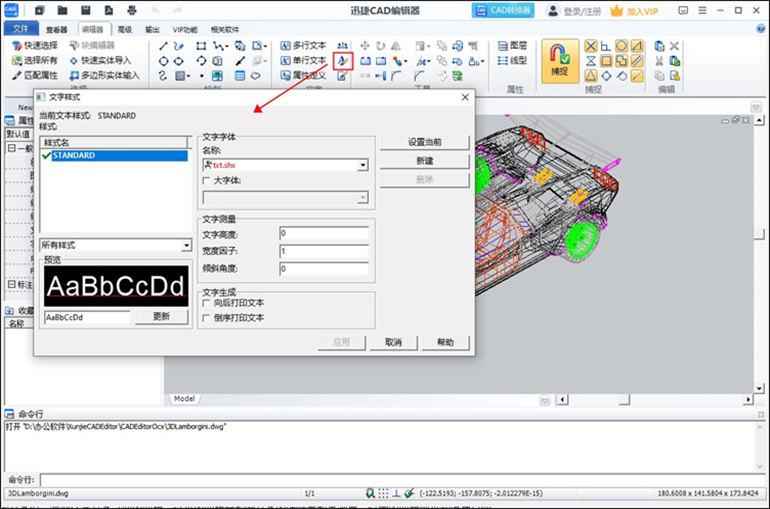Click the 设置当前 set current button
Image resolution: width=770 pixels, height=509 pixels.
(x=425, y=142)
